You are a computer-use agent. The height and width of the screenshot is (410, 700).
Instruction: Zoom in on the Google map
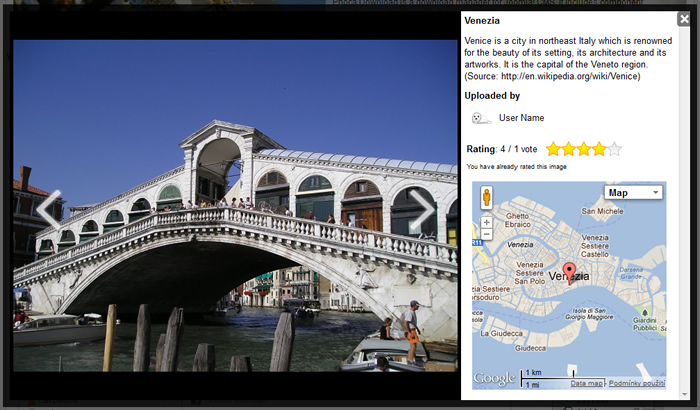(x=487, y=222)
